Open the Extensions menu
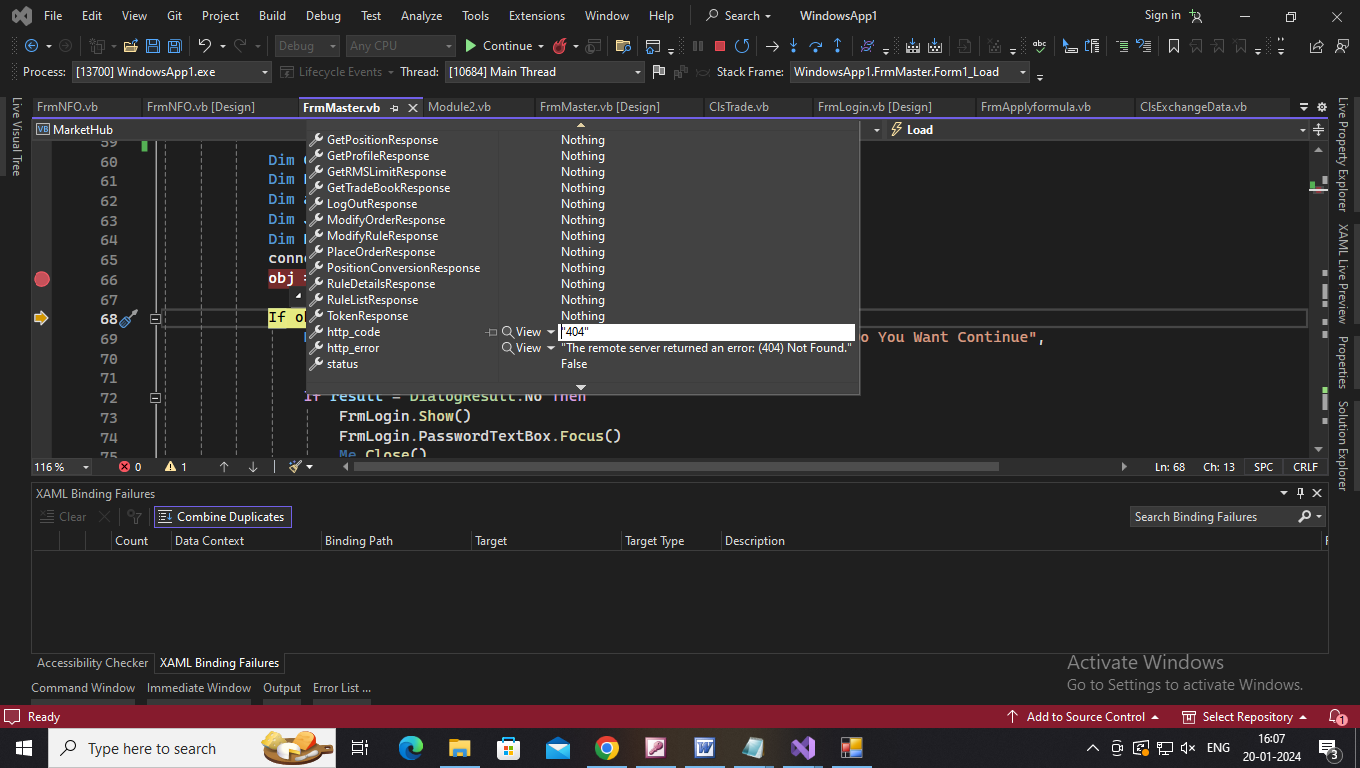 (537, 16)
